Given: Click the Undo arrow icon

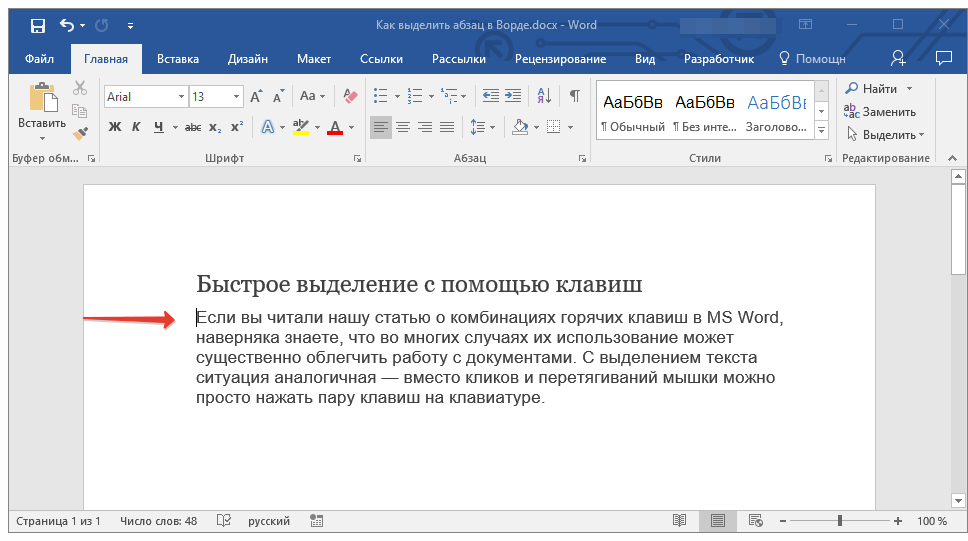Looking at the screenshot, I should pyautogui.click(x=67, y=25).
